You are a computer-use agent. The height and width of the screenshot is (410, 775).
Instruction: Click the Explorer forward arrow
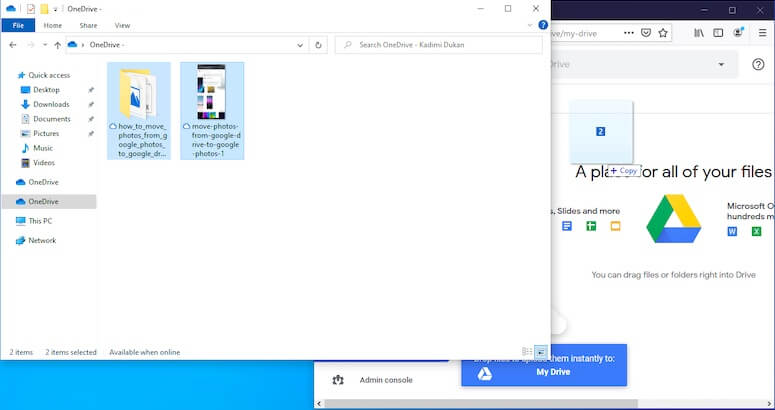(31, 45)
